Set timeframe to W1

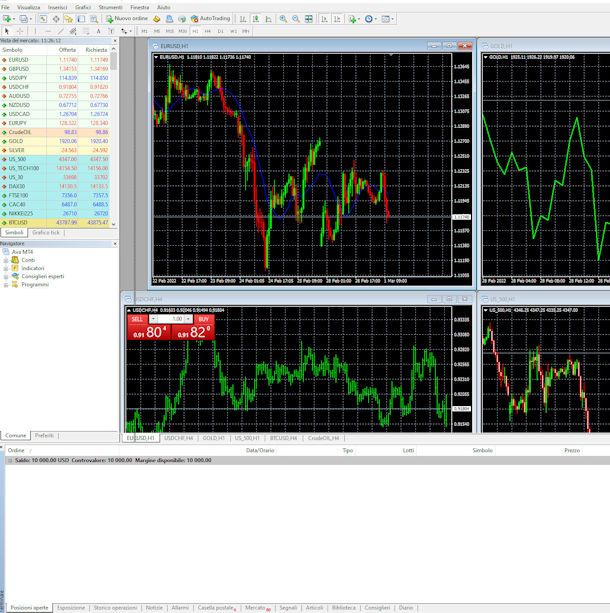pos(233,31)
